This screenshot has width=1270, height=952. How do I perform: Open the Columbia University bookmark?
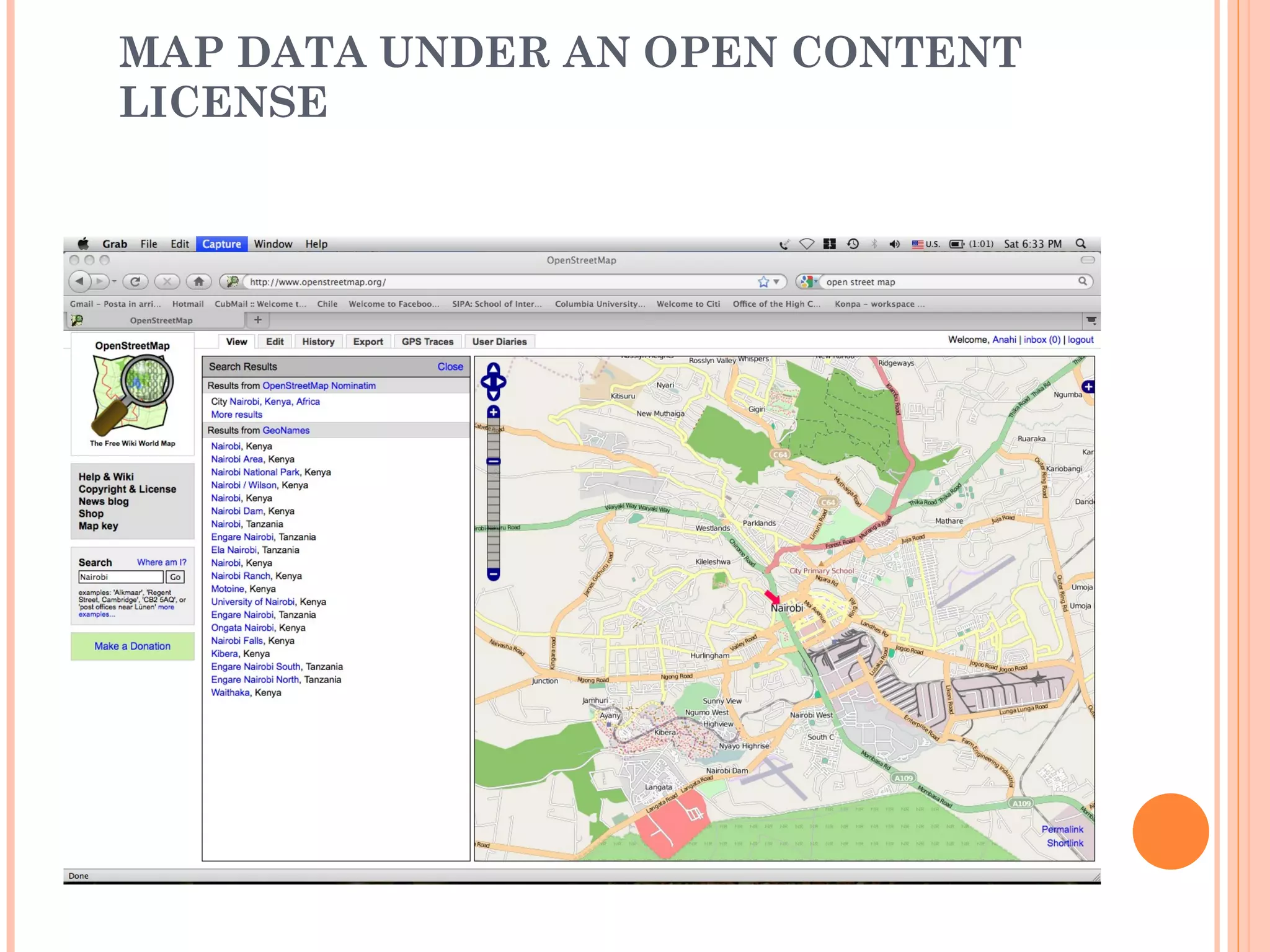(600, 304)
